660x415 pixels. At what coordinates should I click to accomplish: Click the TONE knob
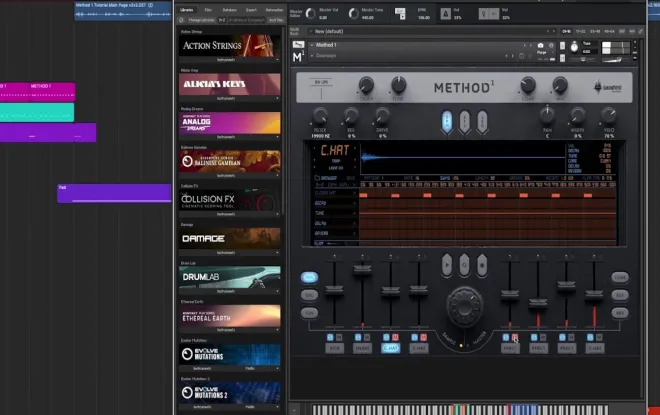point(398,85)
